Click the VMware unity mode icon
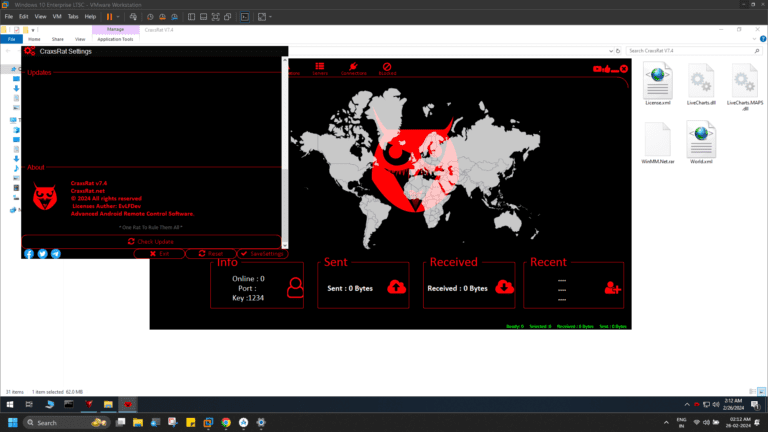 tap(228, 17)
